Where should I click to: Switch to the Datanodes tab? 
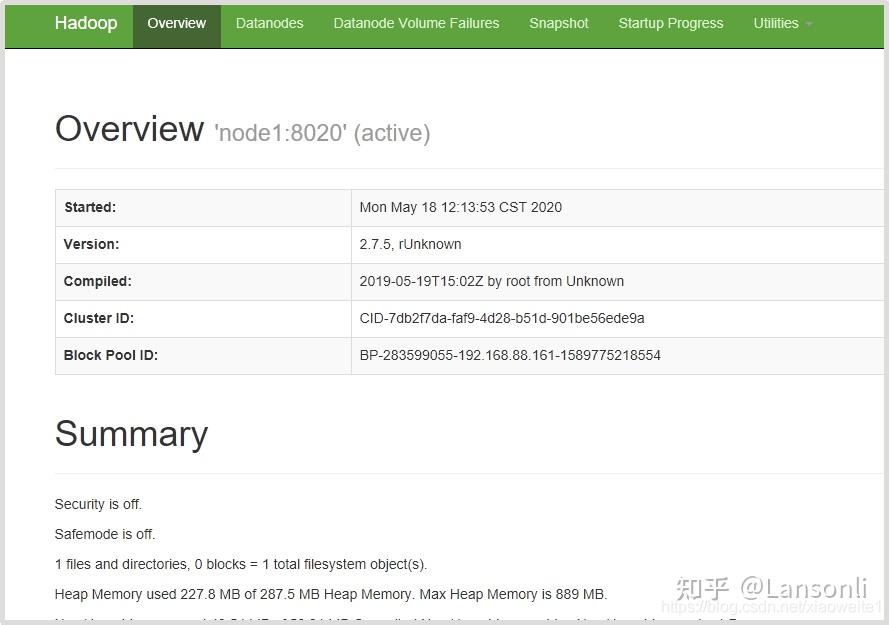[269, 23]
